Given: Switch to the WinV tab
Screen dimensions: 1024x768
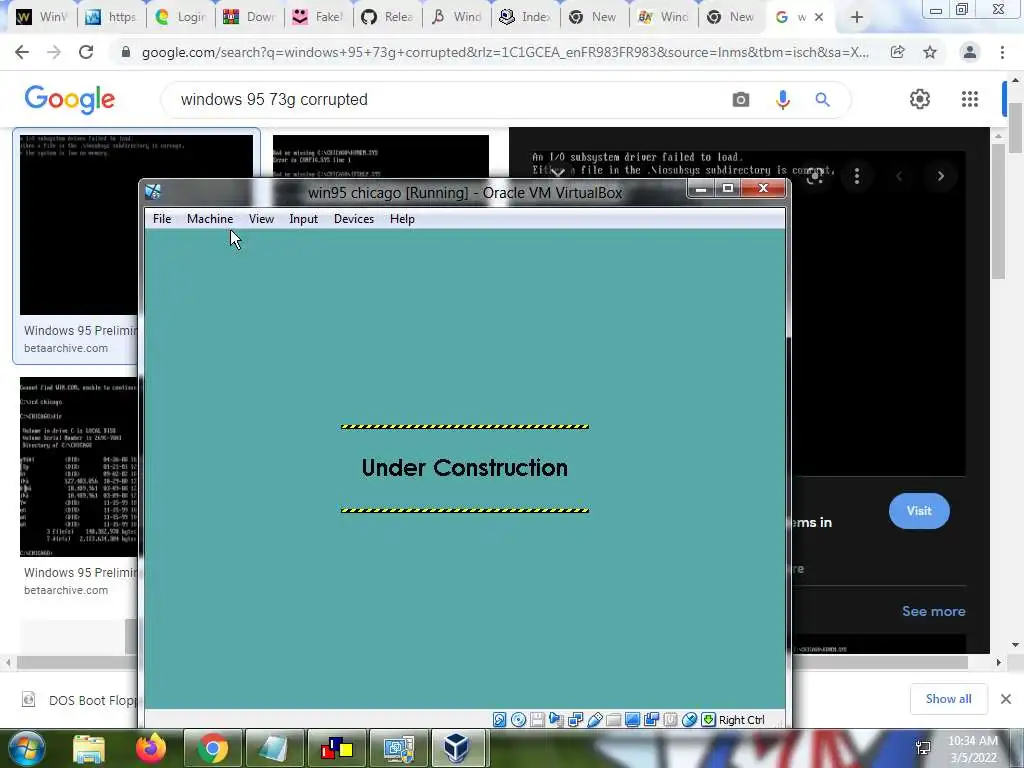Looking at the screenshot, I should (x=42, y=17).
